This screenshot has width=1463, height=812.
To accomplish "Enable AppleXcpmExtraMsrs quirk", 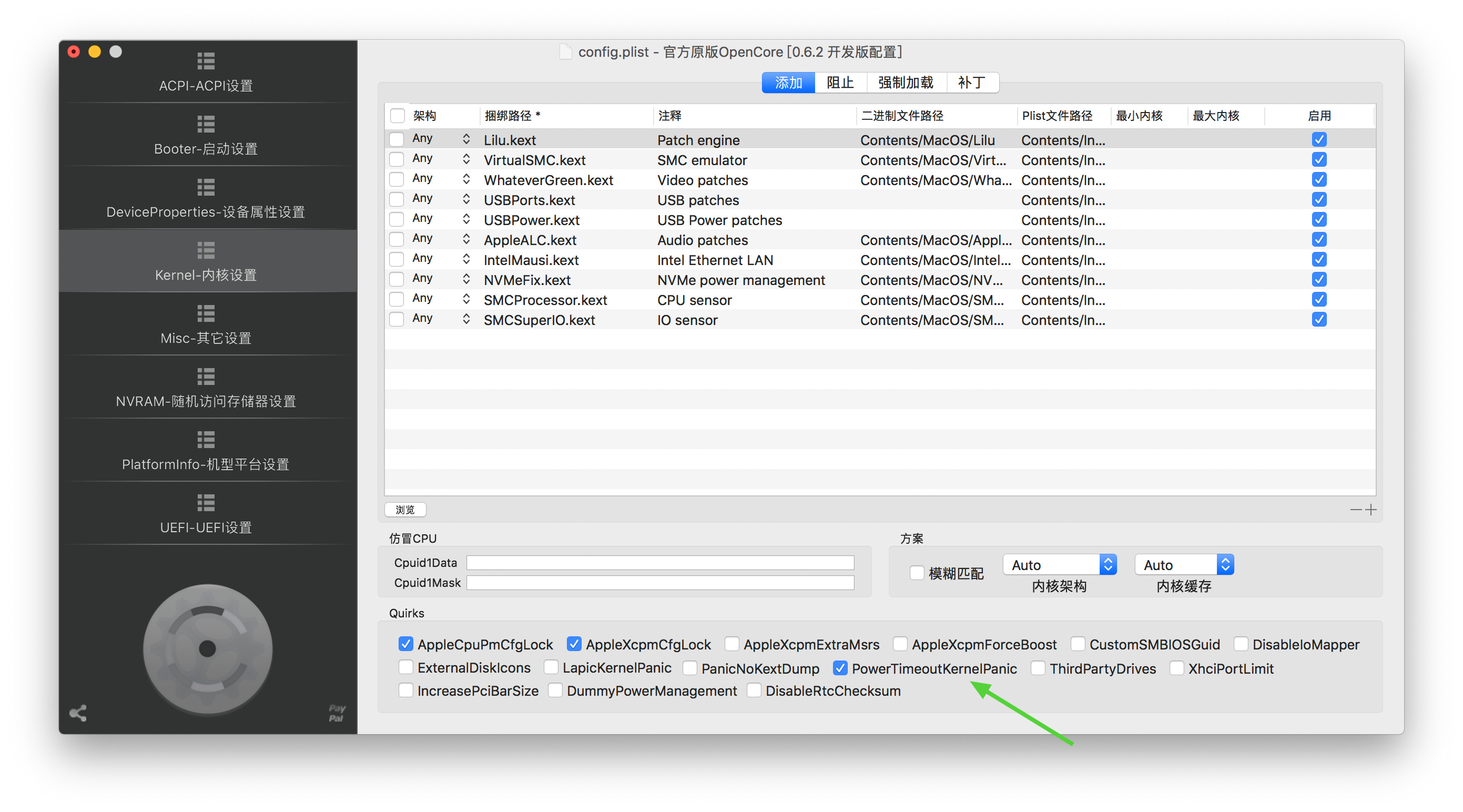I will (x=731, y=644).
